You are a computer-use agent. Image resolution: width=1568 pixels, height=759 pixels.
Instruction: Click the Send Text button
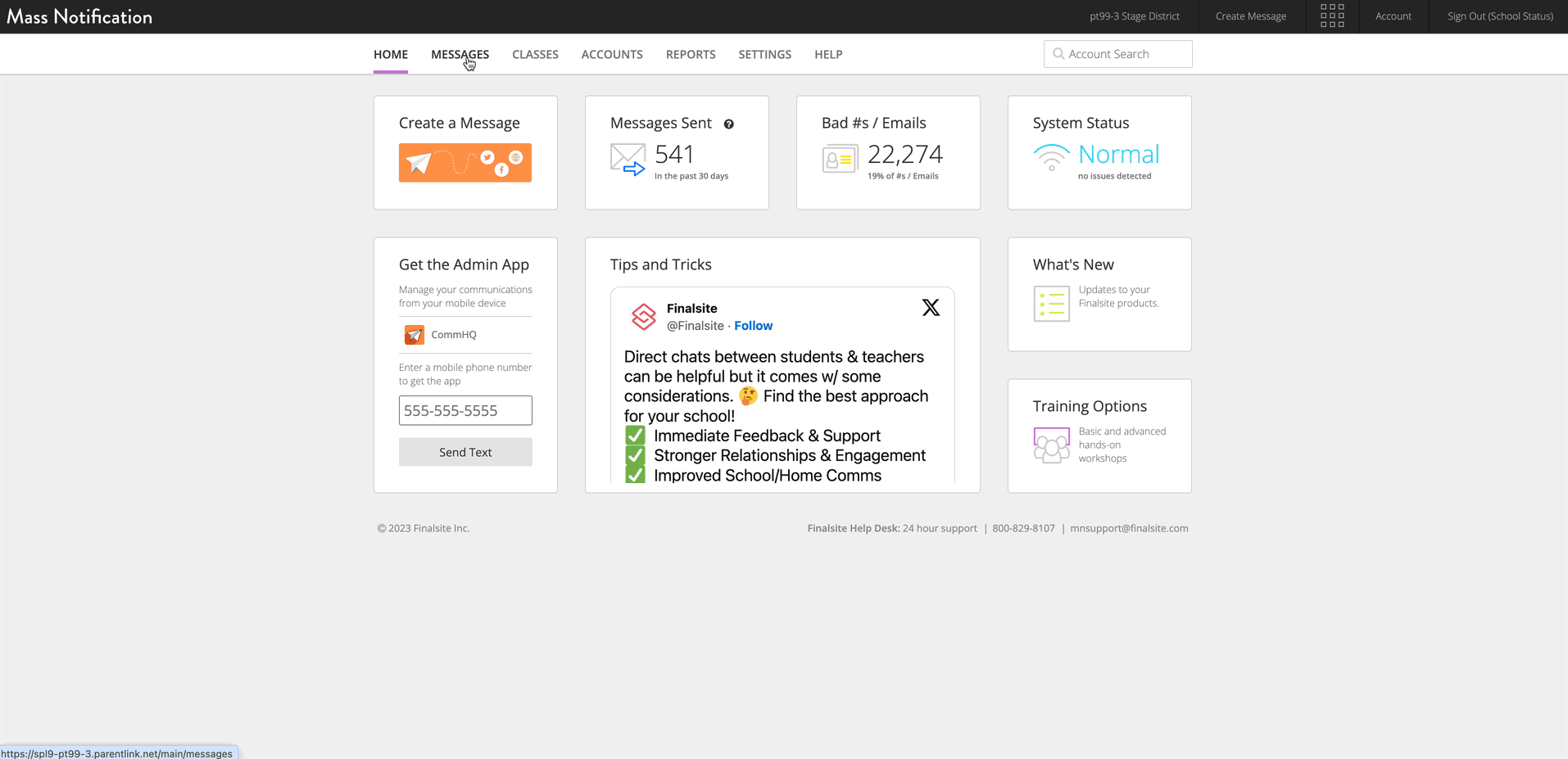click(x=465, y=451)
